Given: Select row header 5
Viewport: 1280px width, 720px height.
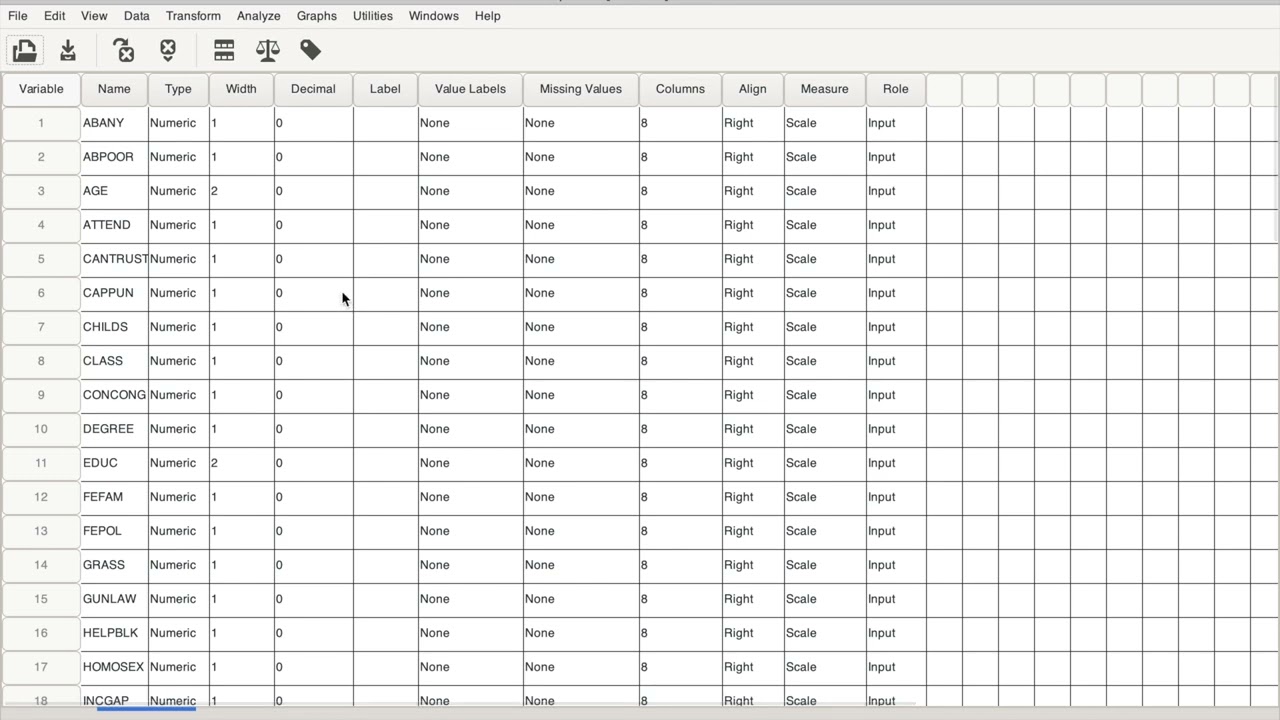Looking at the screenshot, I should coord(41,259).
